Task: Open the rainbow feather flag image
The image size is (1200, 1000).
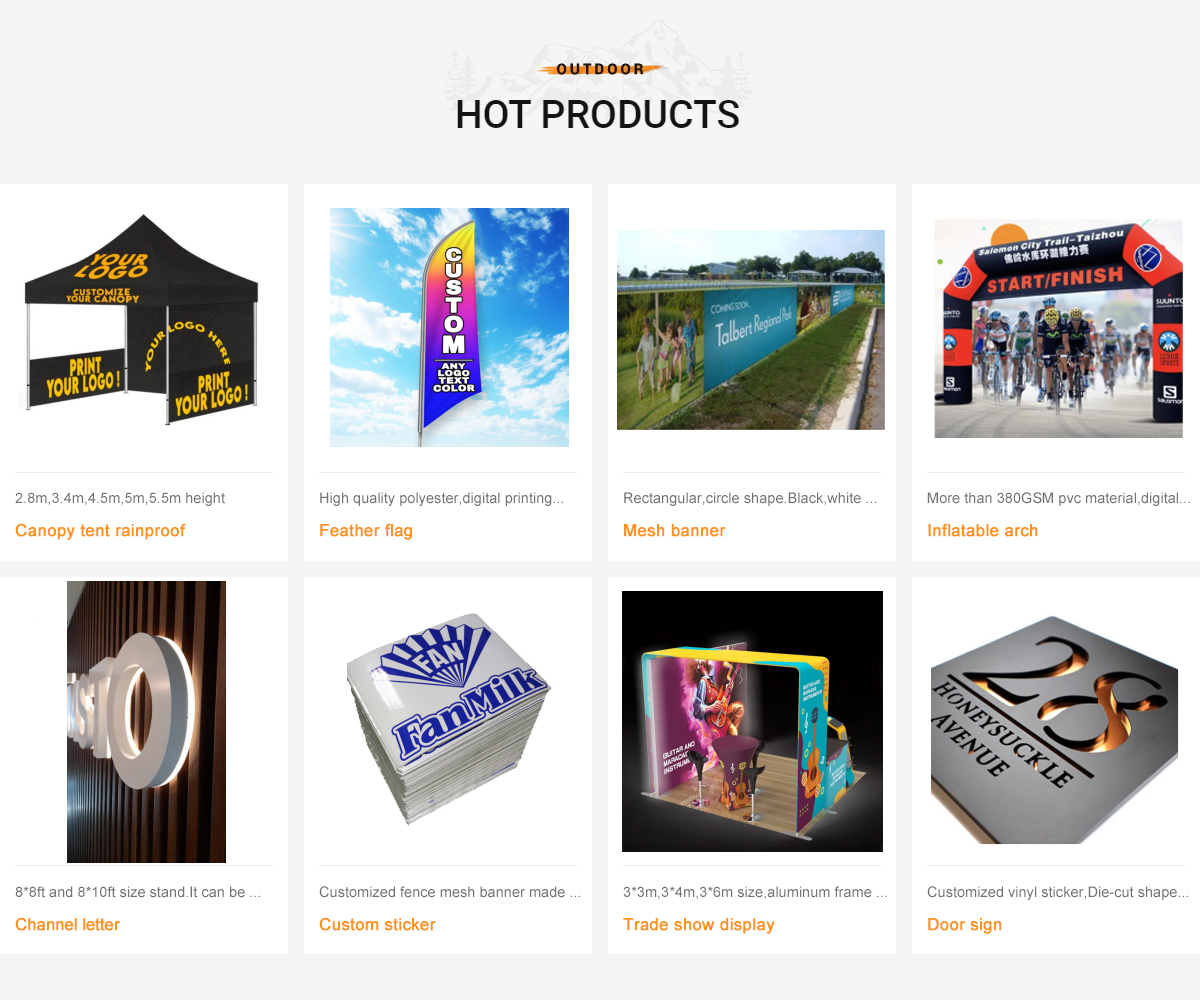Action: click(x=449, y=327)
